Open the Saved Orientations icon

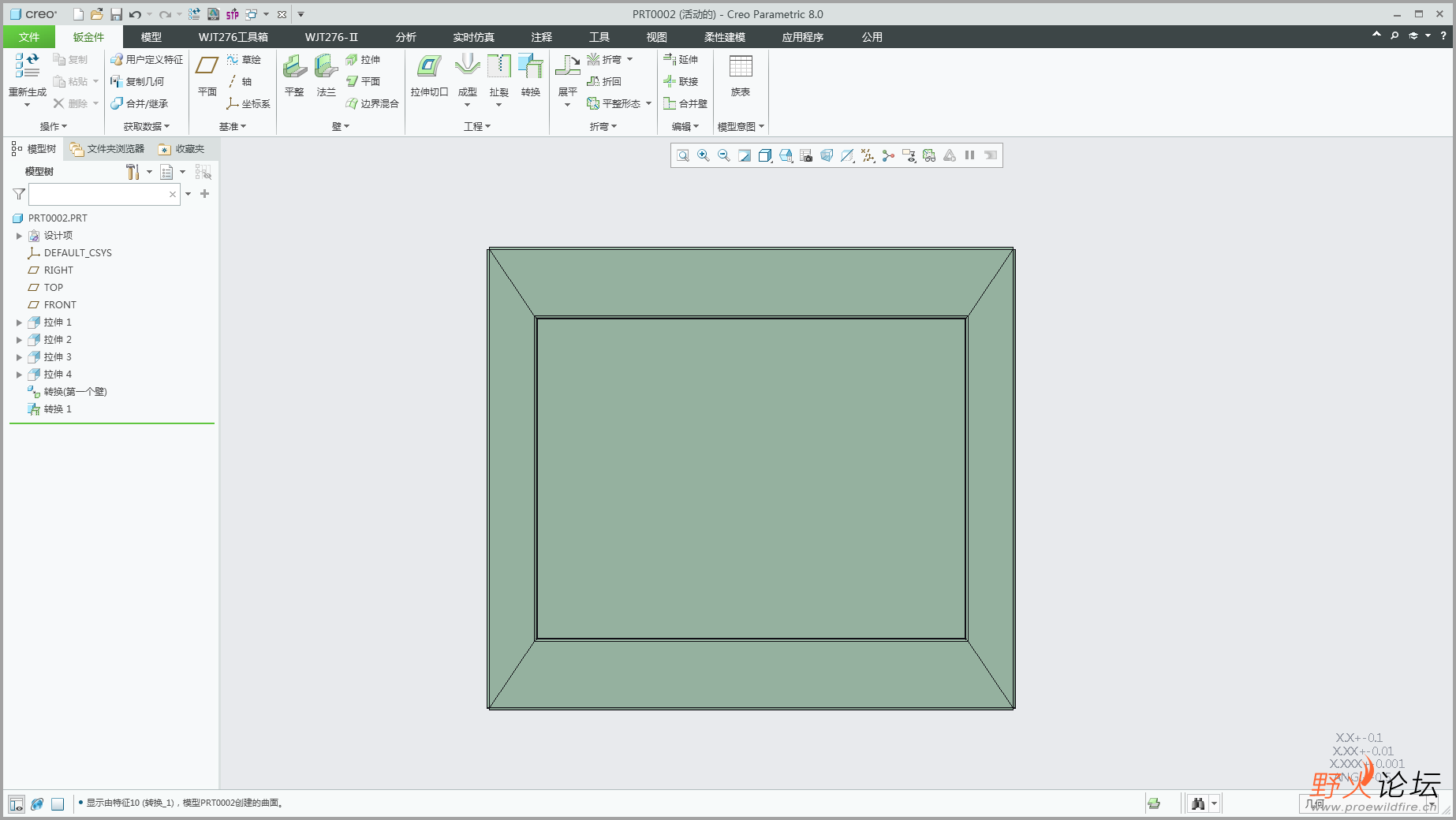tap(786, 155)
